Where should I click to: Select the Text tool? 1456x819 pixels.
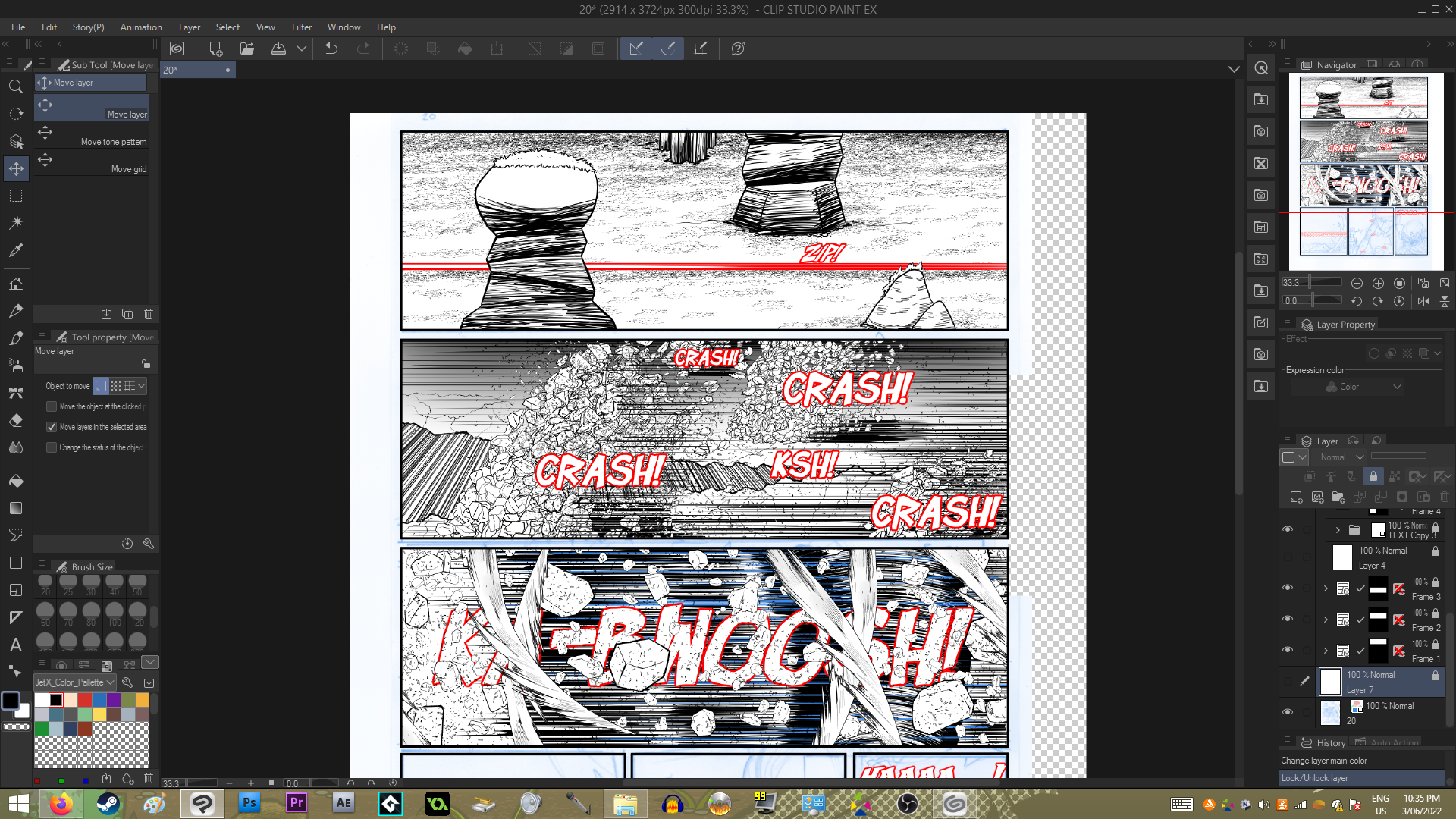[x=15, y=645]
